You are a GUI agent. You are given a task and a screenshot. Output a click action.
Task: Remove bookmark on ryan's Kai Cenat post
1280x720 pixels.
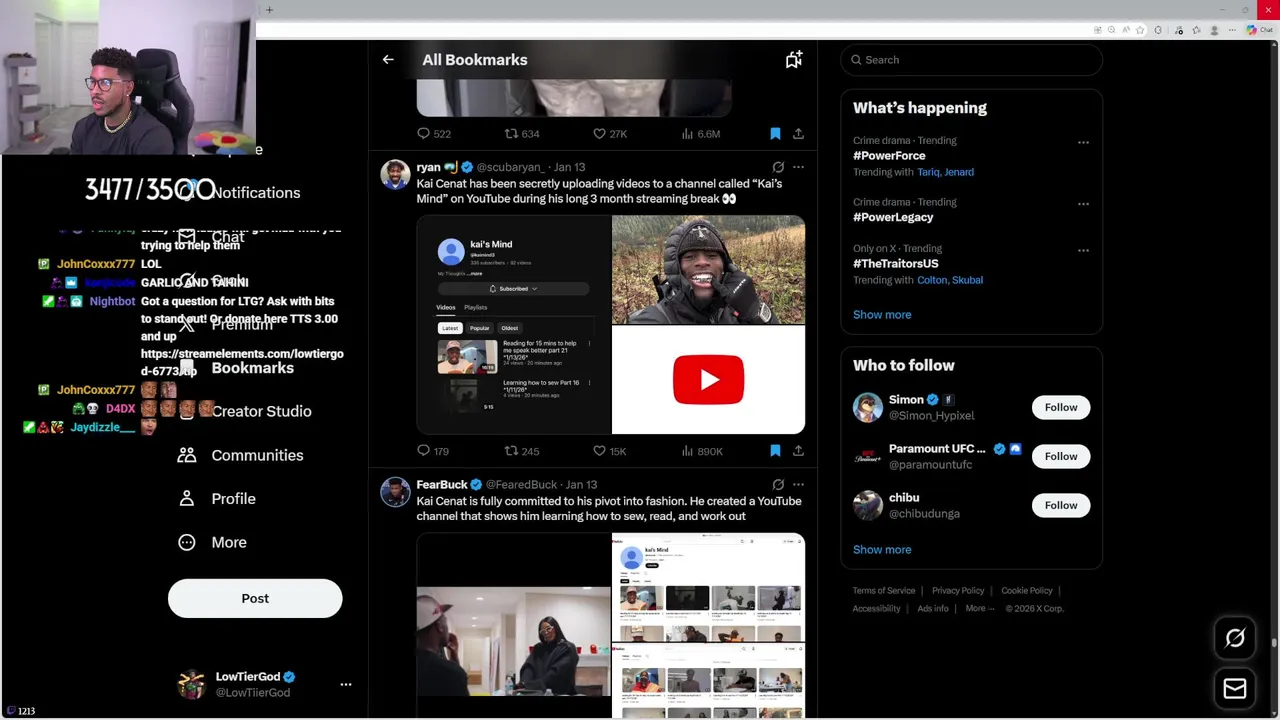[x=775, y=451]
